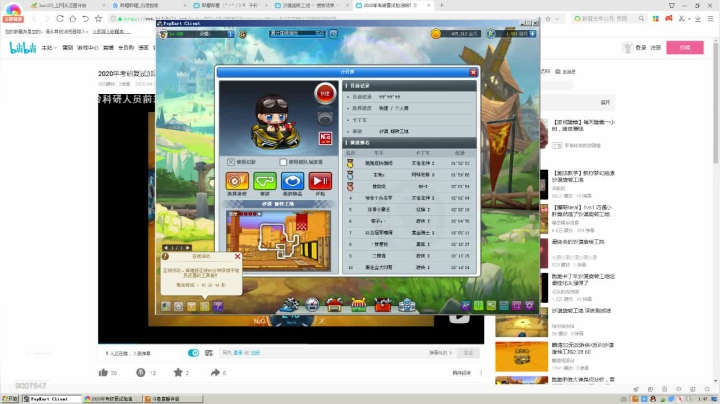Open the yellow desert recommended video thumbnail
Screen dimensions: 720x404
[x=521, y=322]
